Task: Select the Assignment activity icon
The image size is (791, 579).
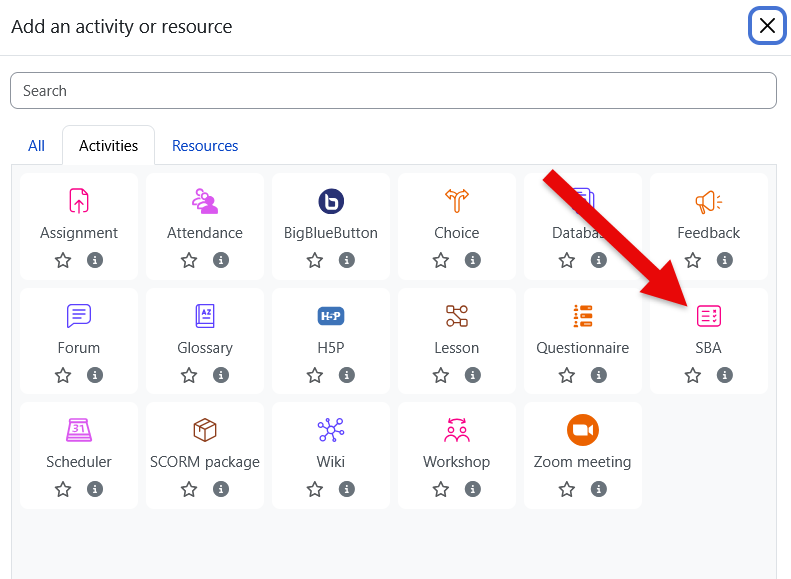Action: (x=79, y=201)
